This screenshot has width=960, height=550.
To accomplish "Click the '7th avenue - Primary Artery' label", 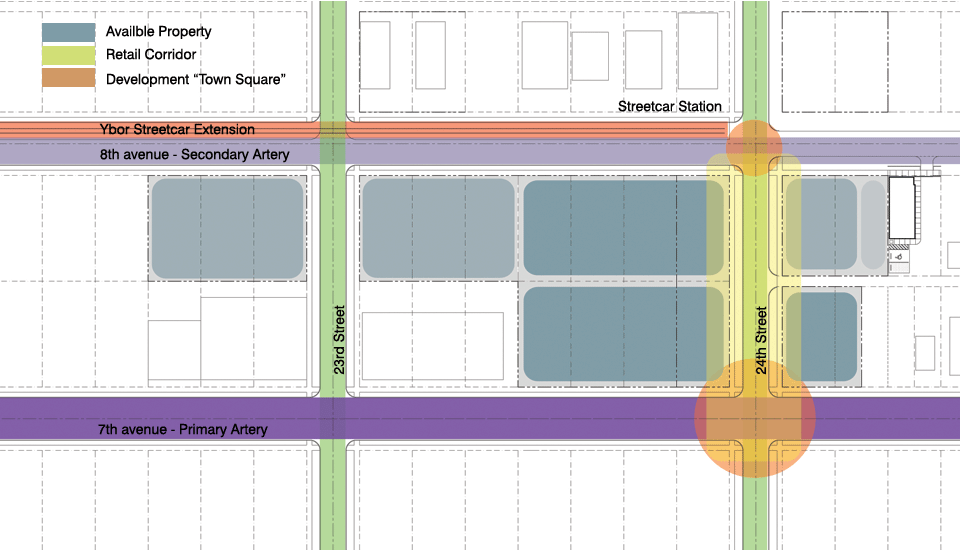I will pyautogui.click(x=183, y=429).
